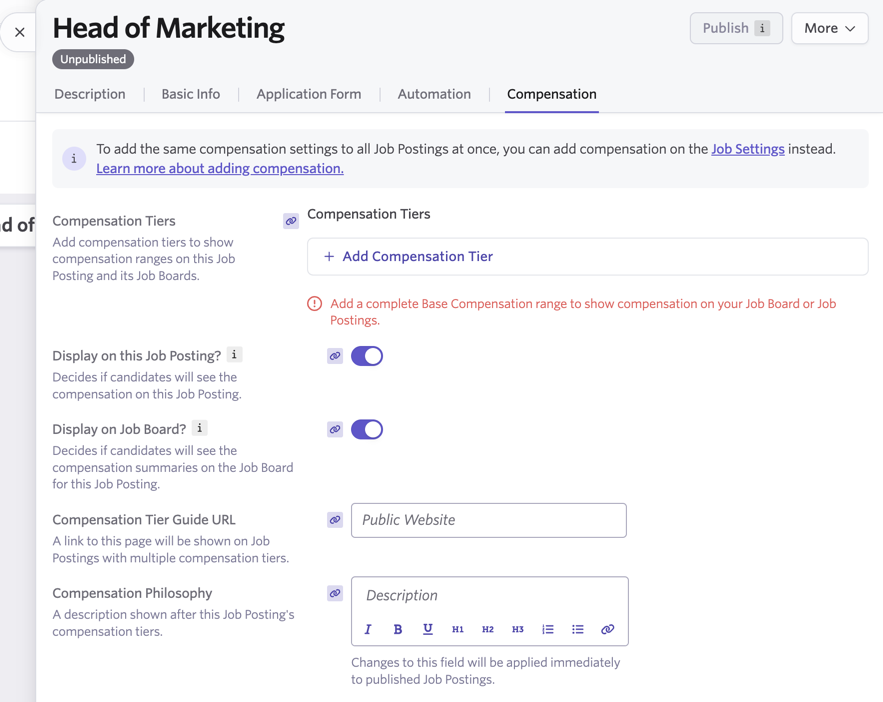
Task: Apply italic formatting in editor
Action: pos(368,629)
